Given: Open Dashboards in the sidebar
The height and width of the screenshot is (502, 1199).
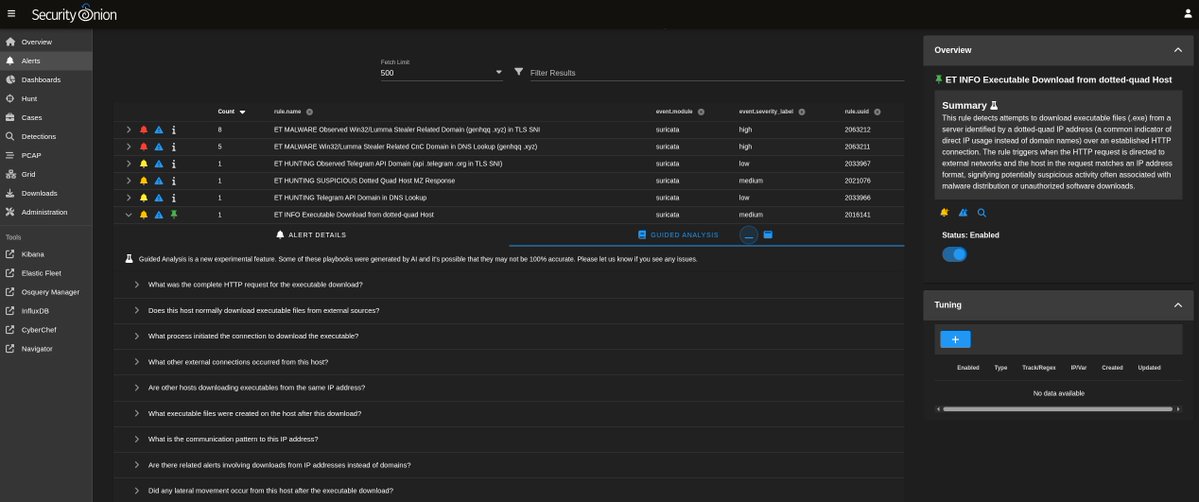Looking at the screenshot, I should pyautogui.click(x=46, y=80).
